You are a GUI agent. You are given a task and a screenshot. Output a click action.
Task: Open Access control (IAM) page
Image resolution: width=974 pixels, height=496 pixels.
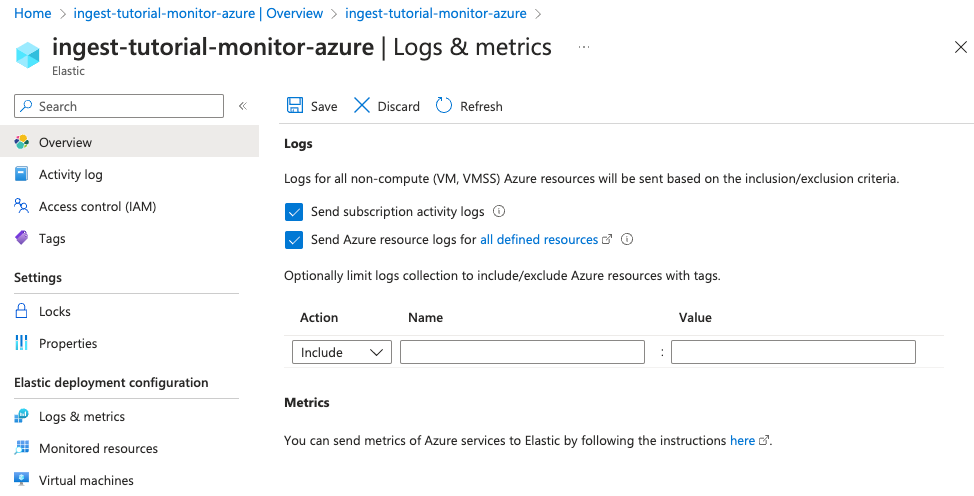click(97, 207)
